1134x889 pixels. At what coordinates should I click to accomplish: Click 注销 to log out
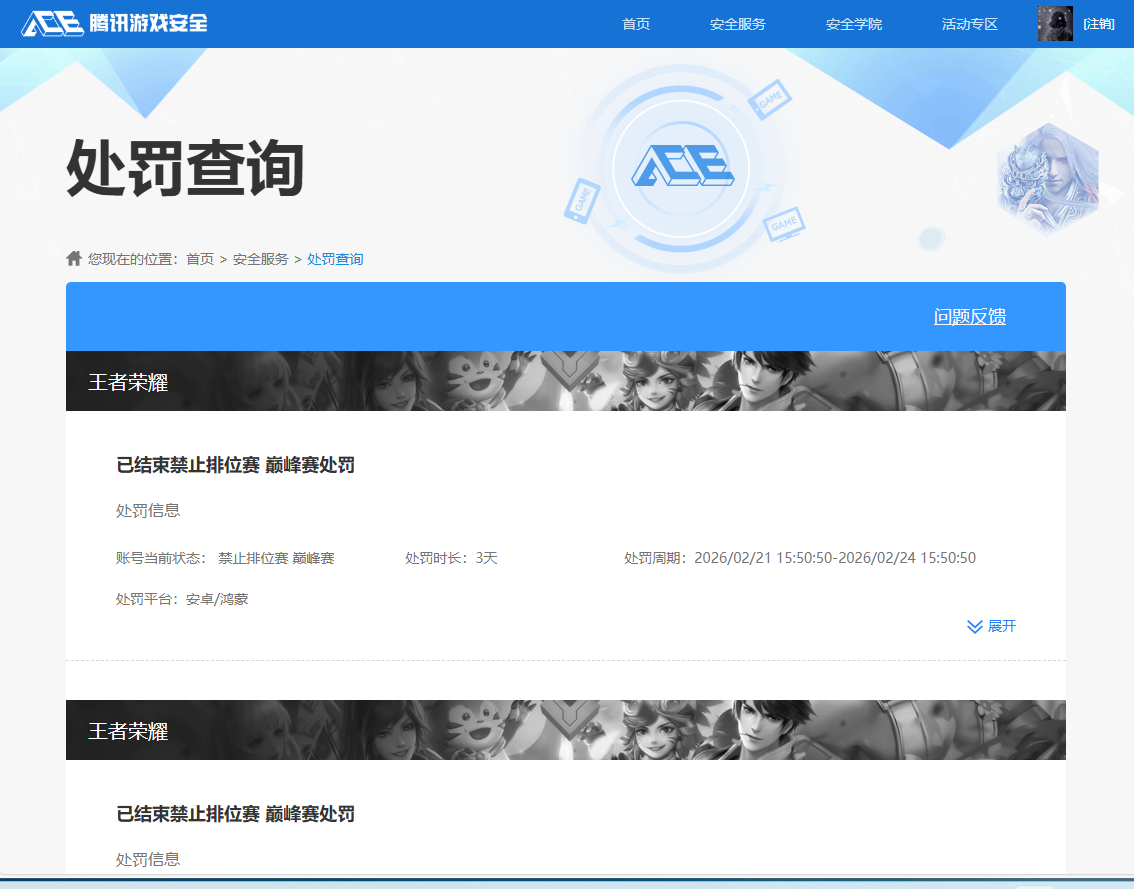[1099, 22]
